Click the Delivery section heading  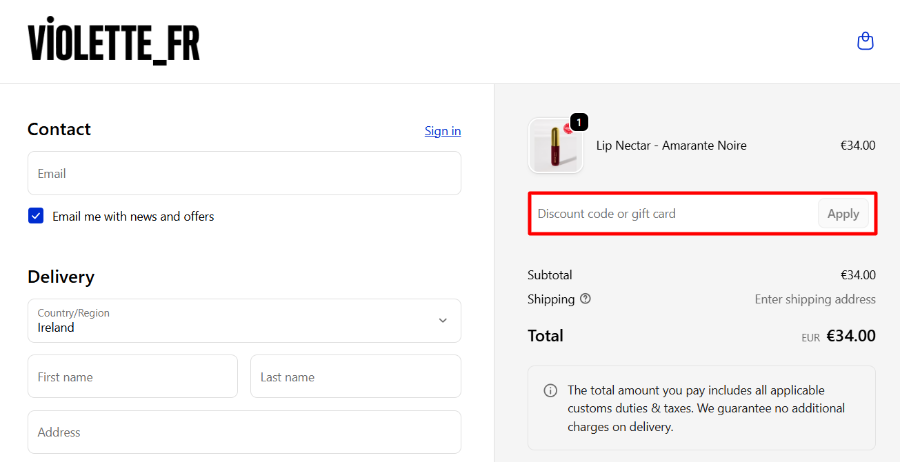tap(61, 277)
